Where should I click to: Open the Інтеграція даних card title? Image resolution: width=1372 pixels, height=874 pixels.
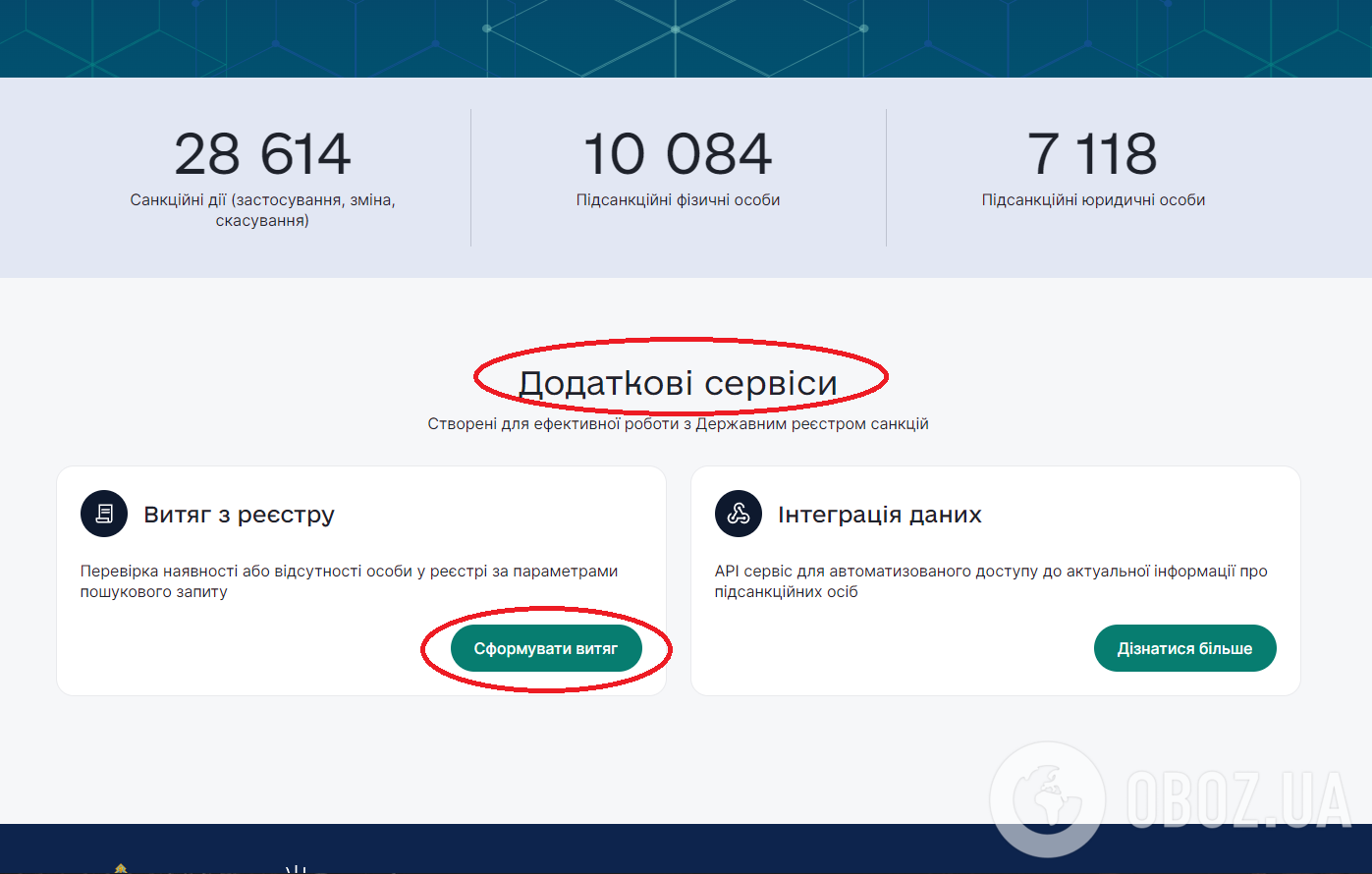[x=879, y=515]
